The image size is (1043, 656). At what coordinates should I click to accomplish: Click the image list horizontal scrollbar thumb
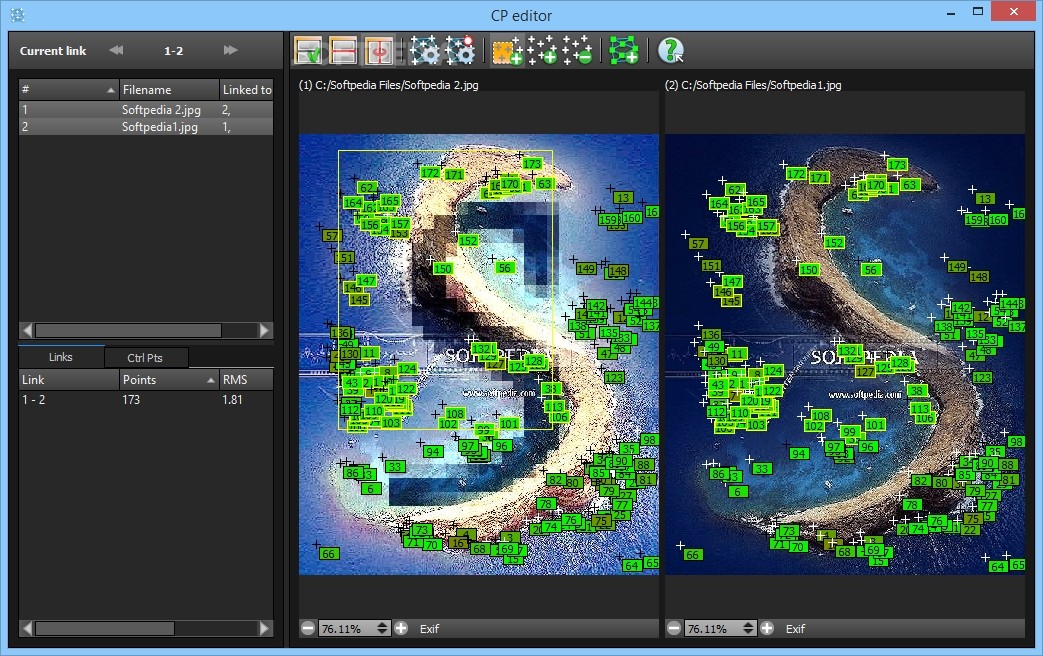pos(128,330)
